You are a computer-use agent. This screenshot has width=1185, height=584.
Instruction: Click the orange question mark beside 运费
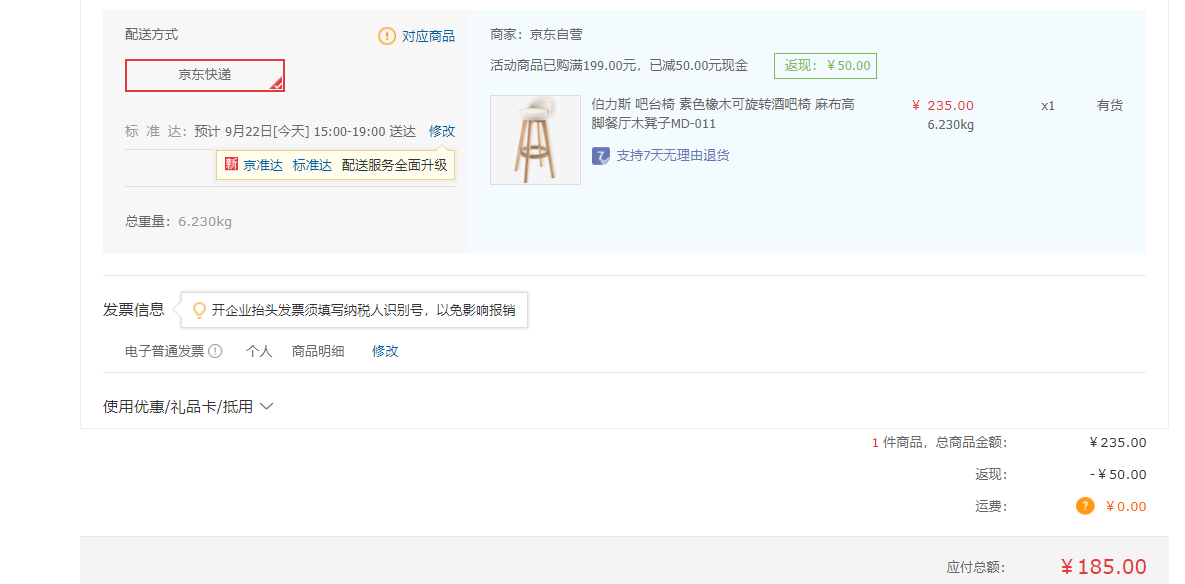point(1085,506)
